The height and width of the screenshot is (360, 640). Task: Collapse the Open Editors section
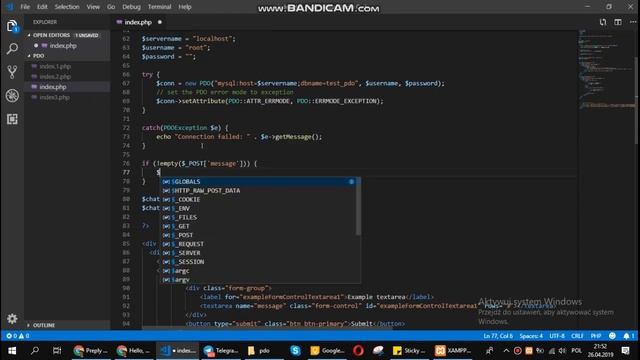(x=29, y=36)
